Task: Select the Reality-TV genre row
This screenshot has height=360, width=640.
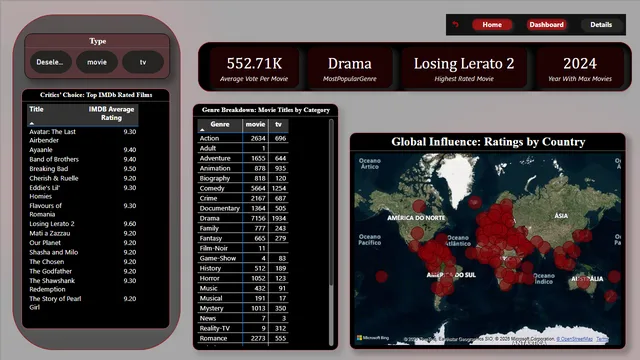Action: [x=243, y=328]
